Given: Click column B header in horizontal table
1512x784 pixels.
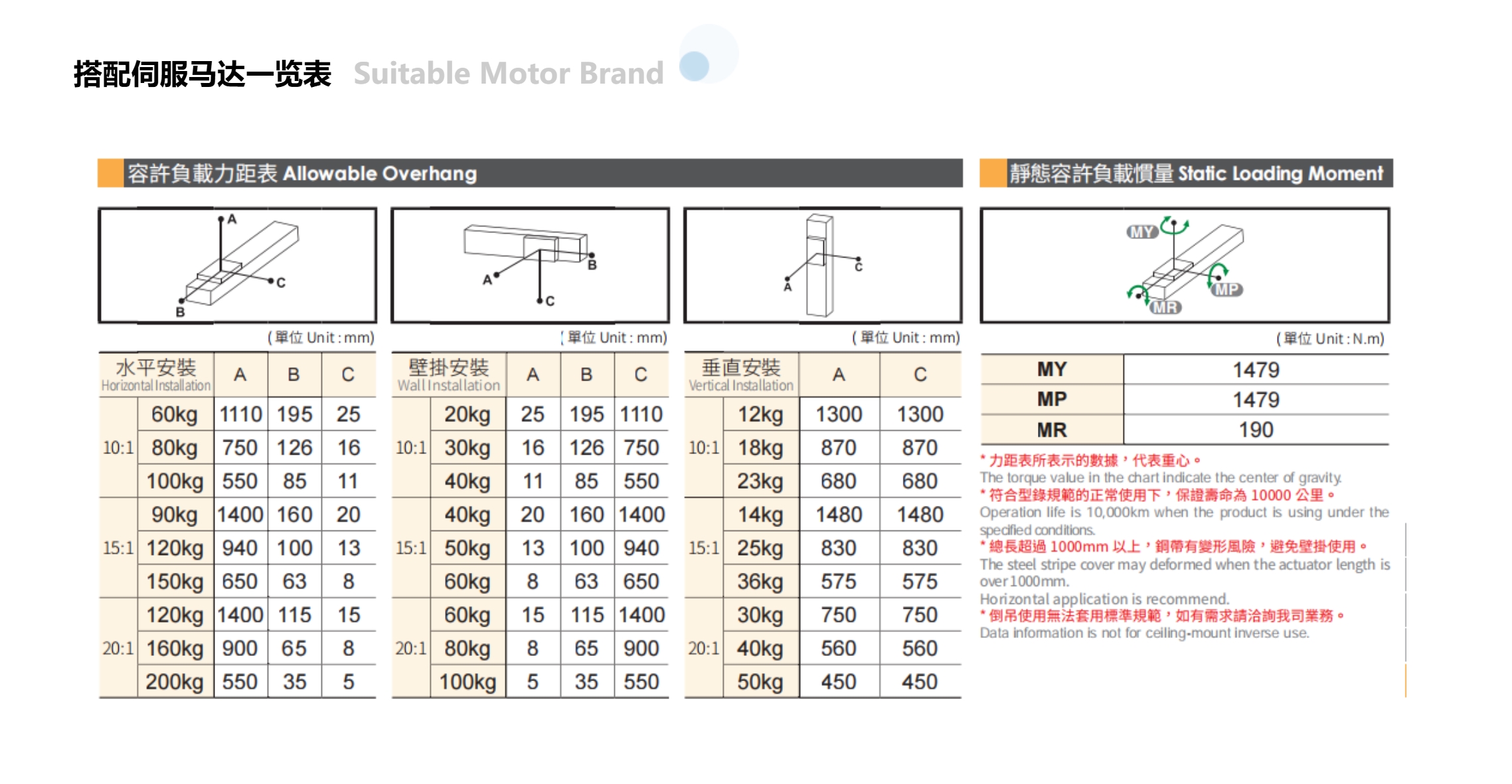Looking at the screenshot, I should (294, 374).
